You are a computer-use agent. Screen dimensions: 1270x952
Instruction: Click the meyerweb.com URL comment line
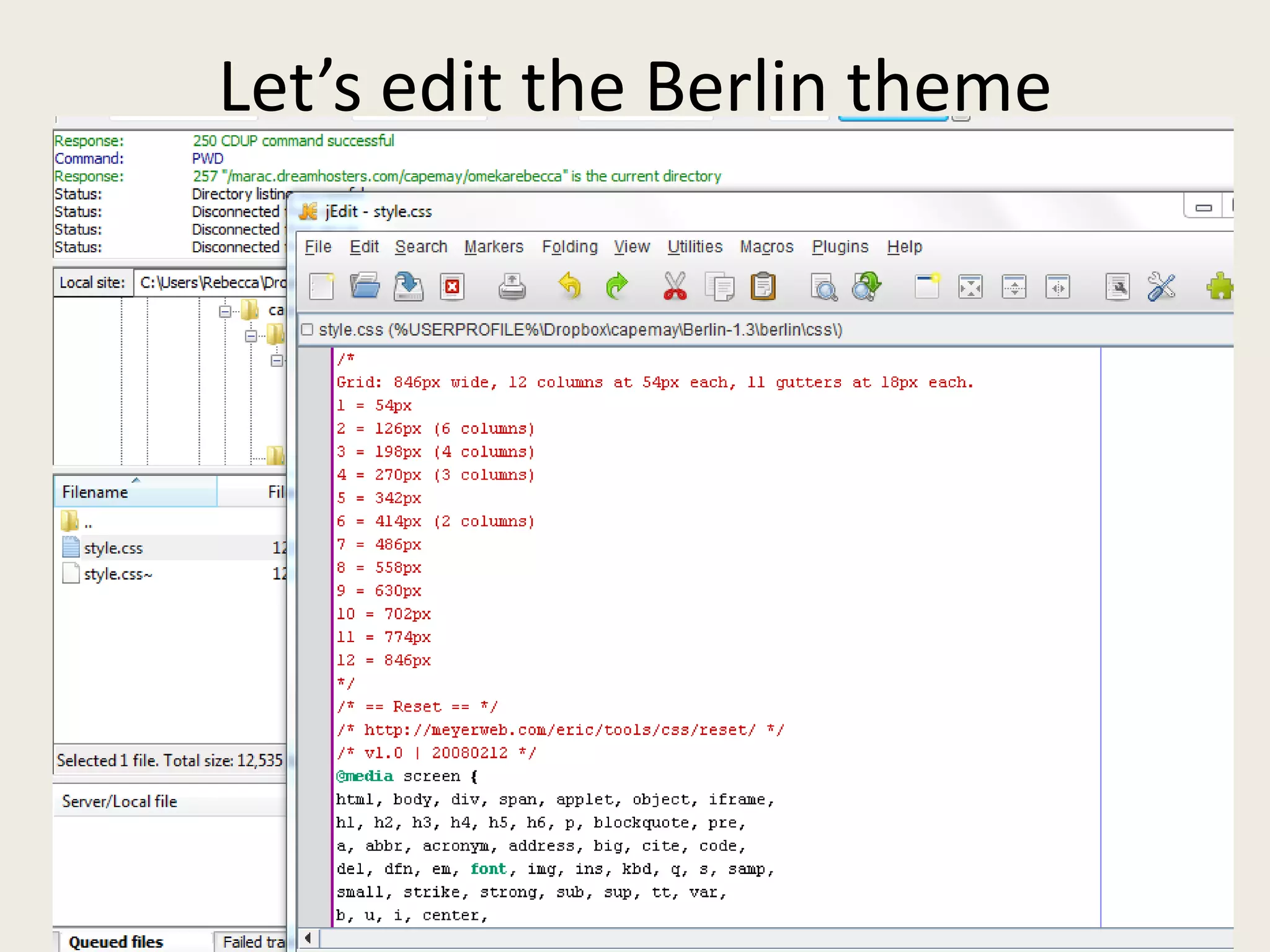[561, 730]
